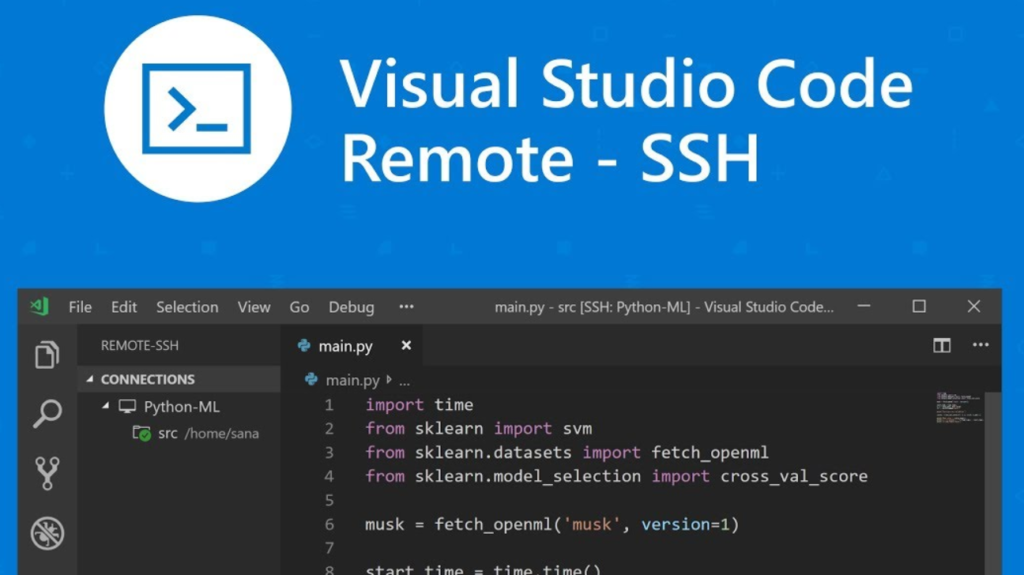Click the Python-ML monitor icon

pos(127,406)
